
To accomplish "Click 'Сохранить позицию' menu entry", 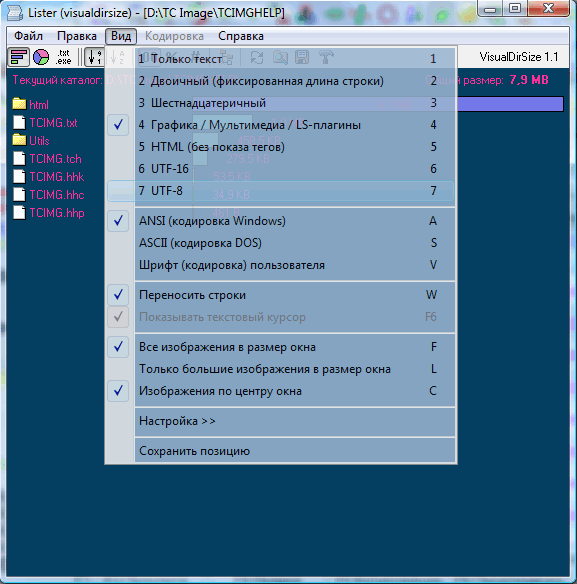I will pyautogui.click(x=281, y=451).
